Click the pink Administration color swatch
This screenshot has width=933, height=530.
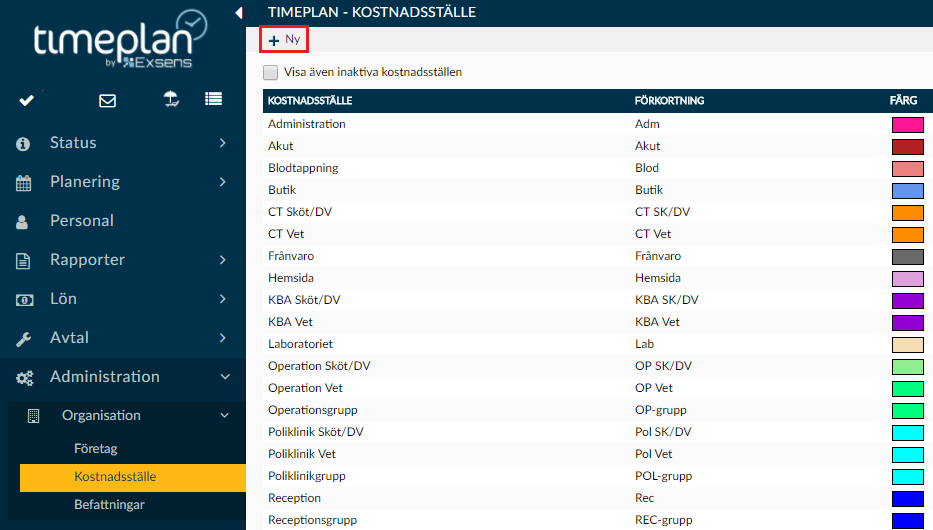pos(907,124)
